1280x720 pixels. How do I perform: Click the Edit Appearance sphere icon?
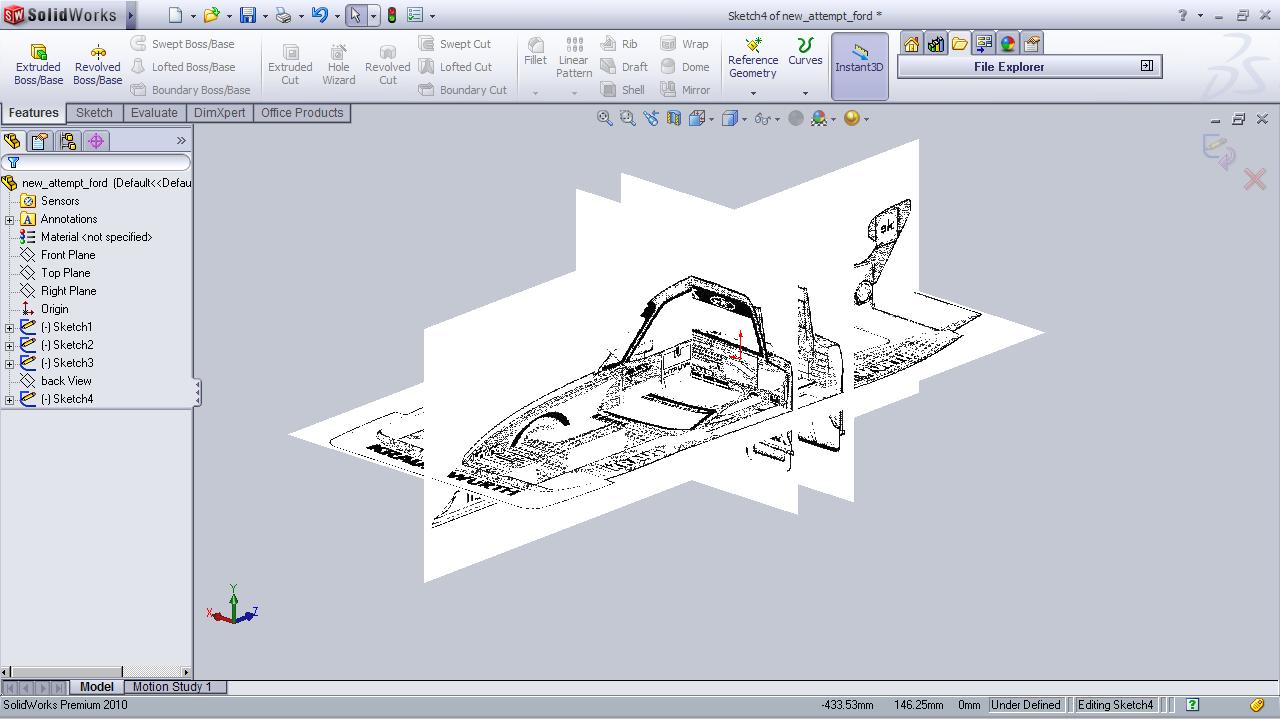pyautogui.click(x=796, y=118)
